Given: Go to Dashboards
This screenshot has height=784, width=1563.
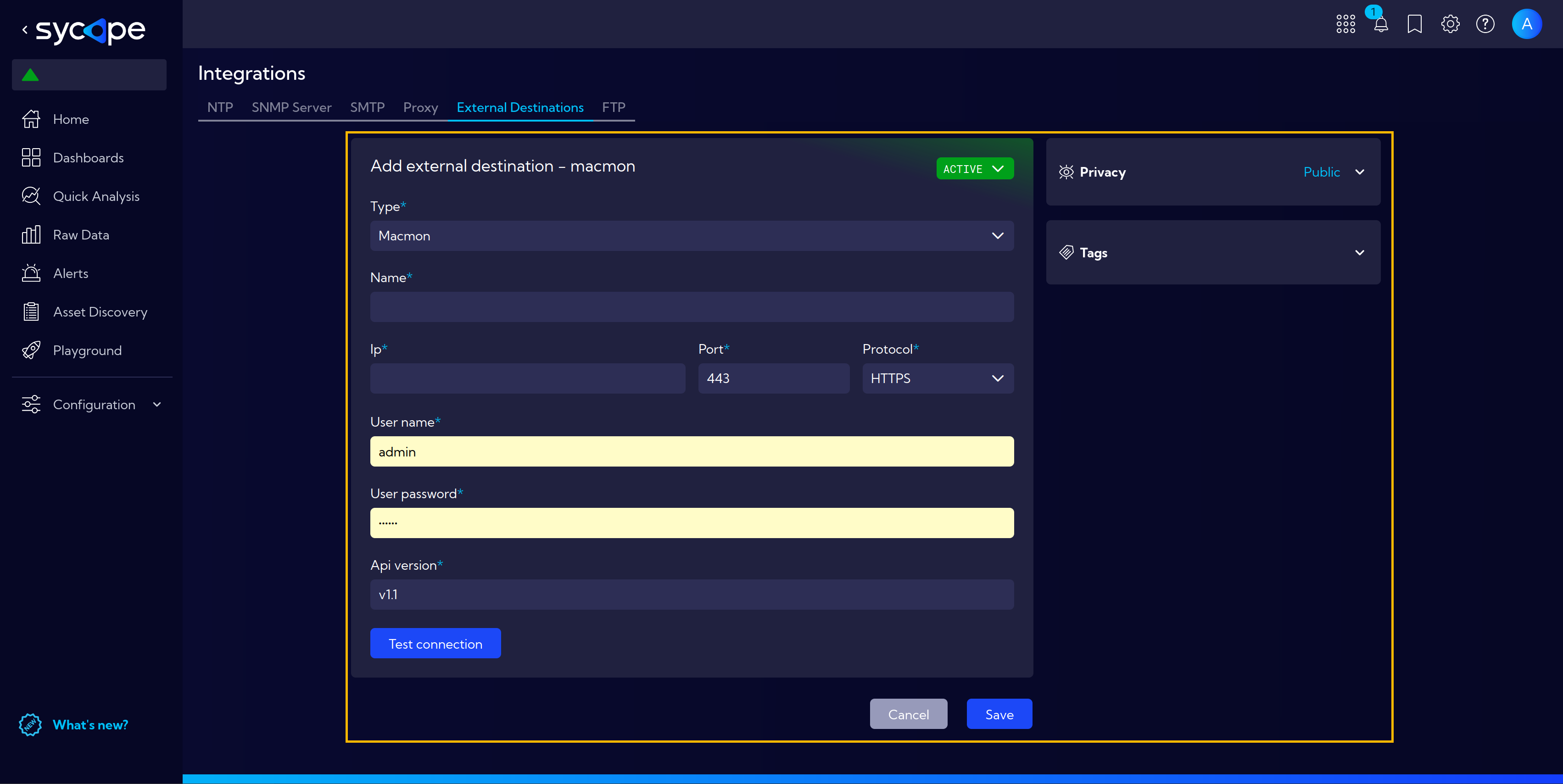Looking at the screenshot, I should (89, 158).
